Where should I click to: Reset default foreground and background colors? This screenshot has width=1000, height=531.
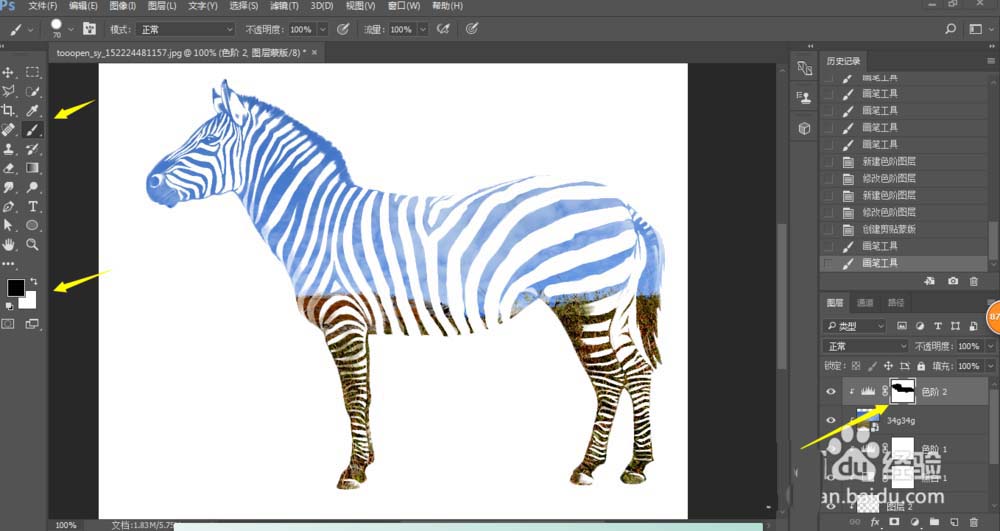10,306
